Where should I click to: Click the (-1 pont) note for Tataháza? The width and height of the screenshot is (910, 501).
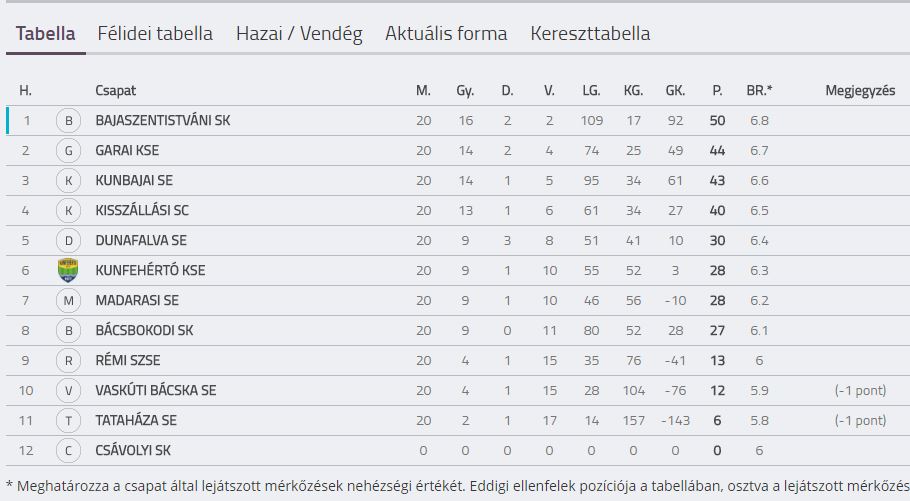coord(861,420)
